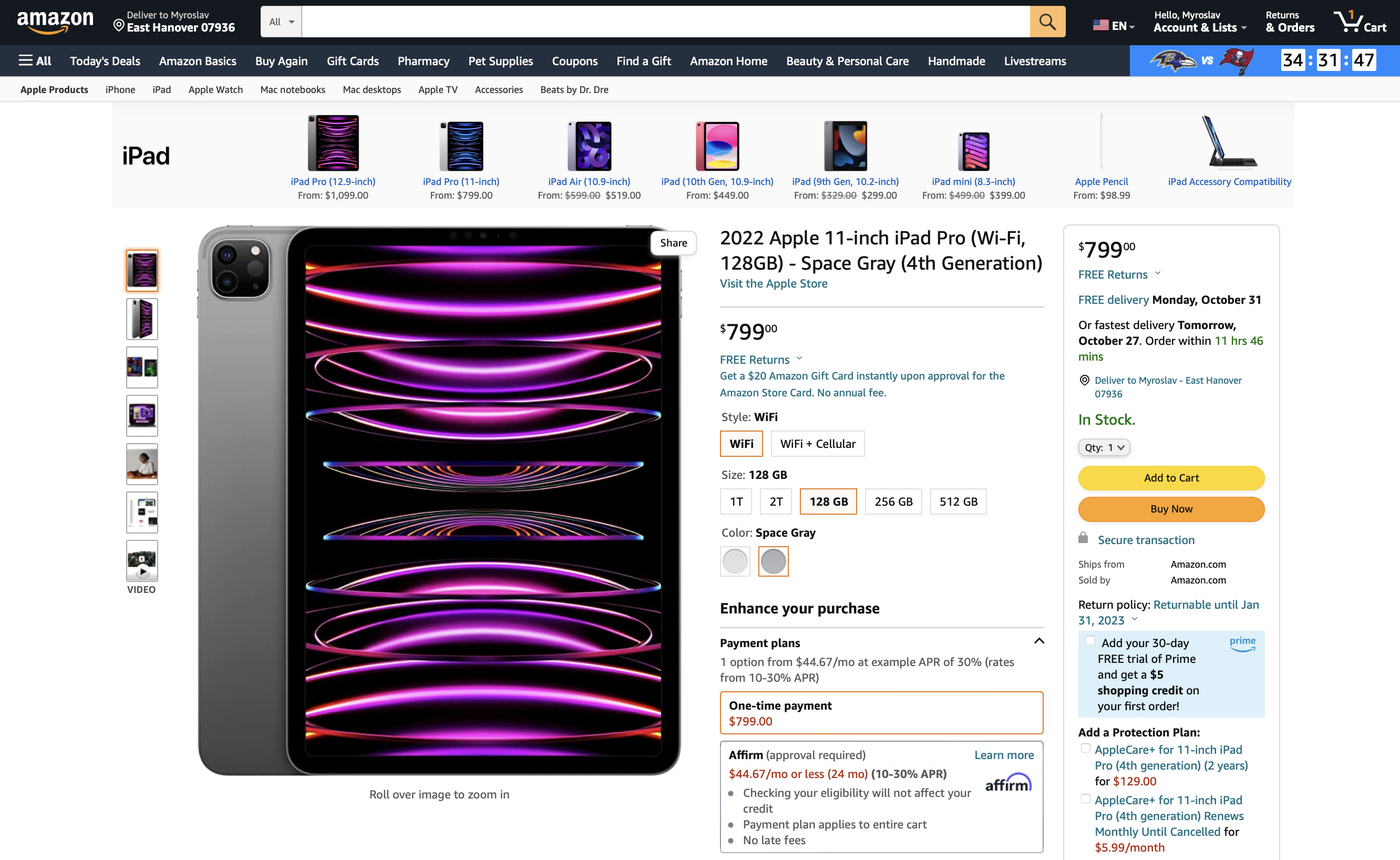Click the search magnifier button
Screen dimensions: 1400x860
coord(1047,22)
